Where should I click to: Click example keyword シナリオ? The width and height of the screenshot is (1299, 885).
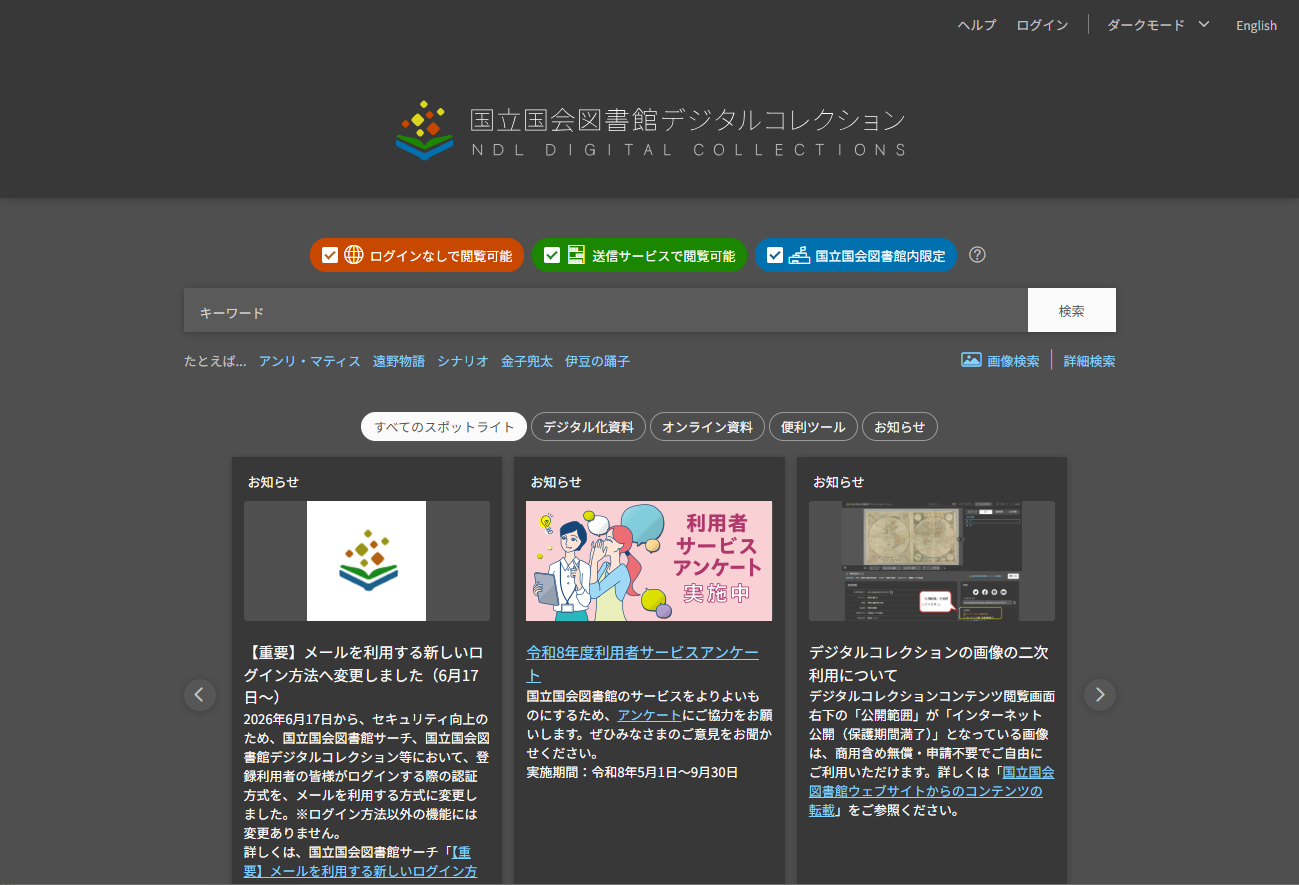[x=463, y=361]
